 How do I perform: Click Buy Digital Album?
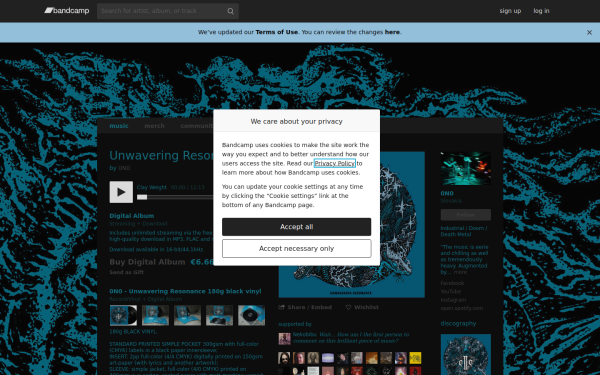point(147,262)
